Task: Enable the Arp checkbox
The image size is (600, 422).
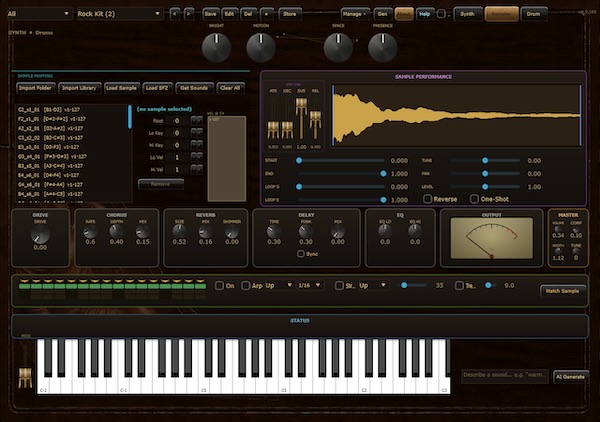Action: click(x=246, y=286)
